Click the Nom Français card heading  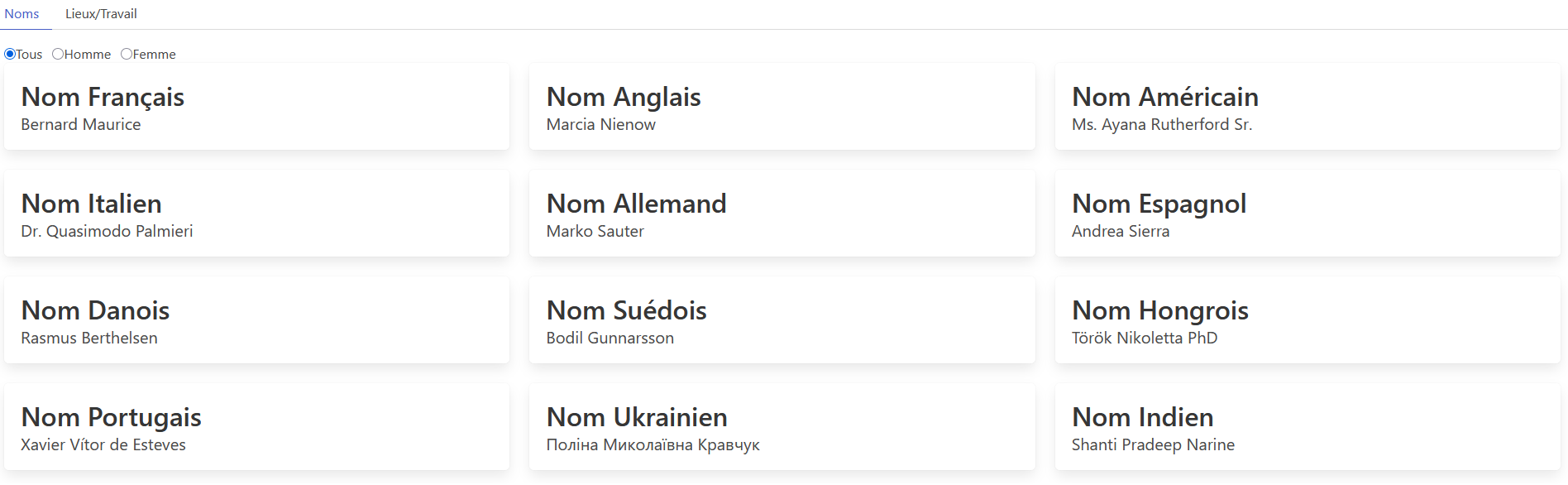103,97
